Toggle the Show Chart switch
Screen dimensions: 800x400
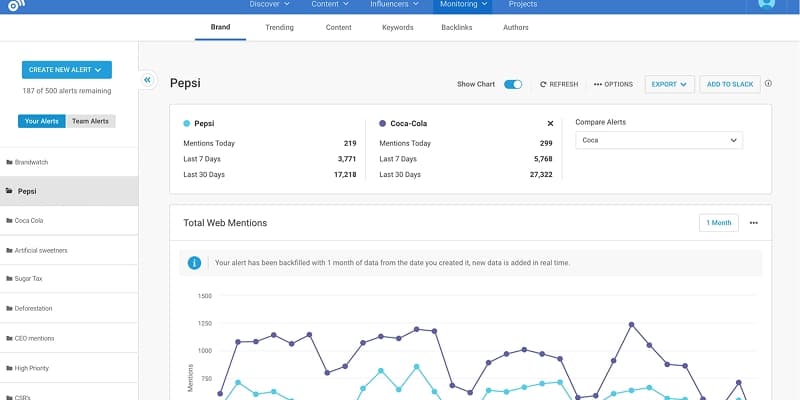(x=513, y=85)
